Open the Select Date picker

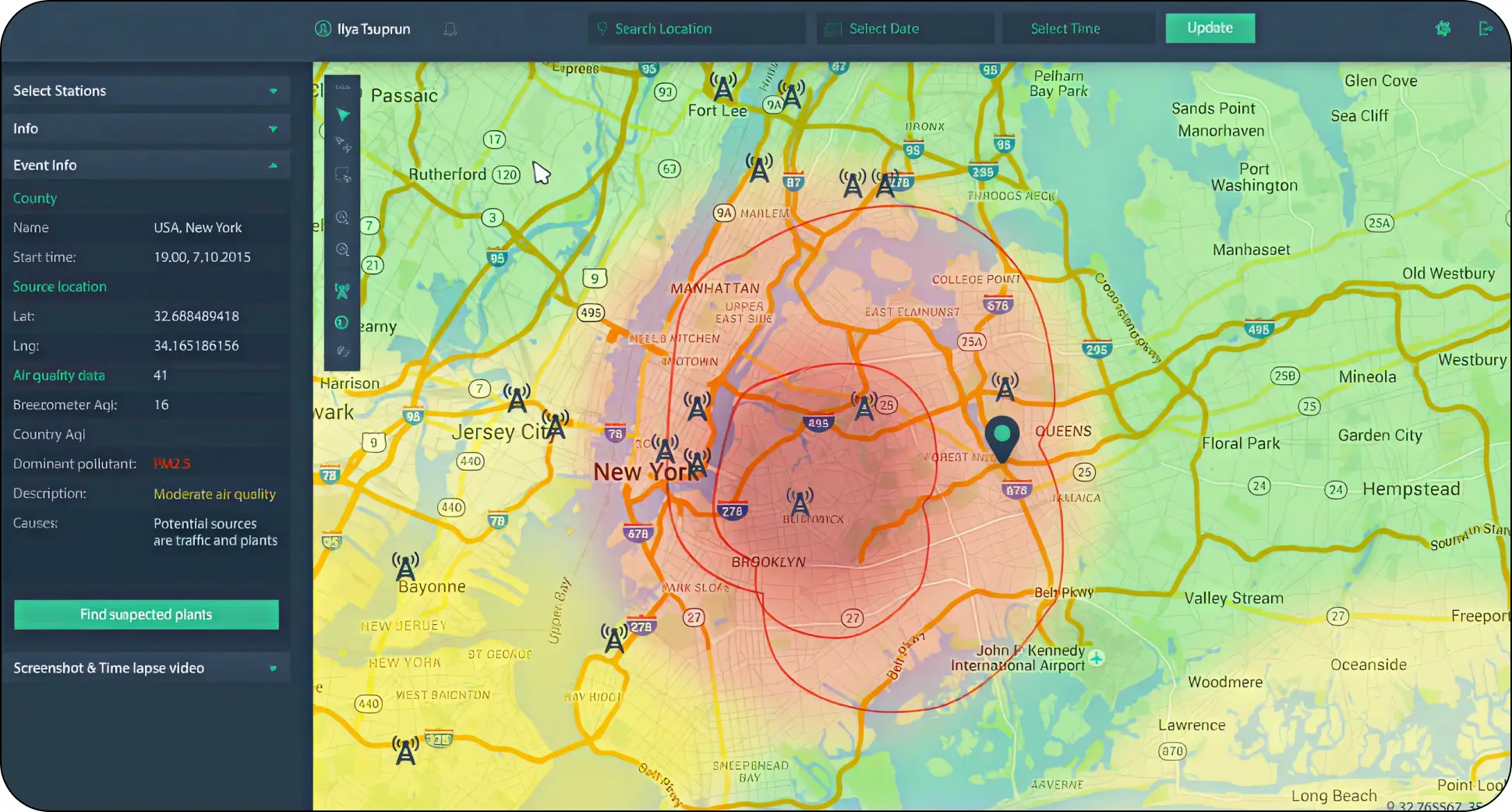[x=905, y=29]
